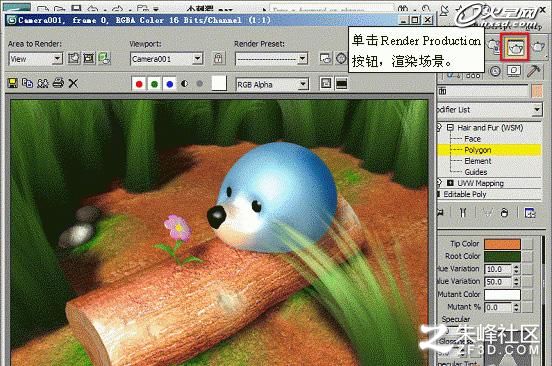This screenshot has height=366, width=552.
Task: Open the RGB Alpha channel dropdown
Action: click(272, 84)
